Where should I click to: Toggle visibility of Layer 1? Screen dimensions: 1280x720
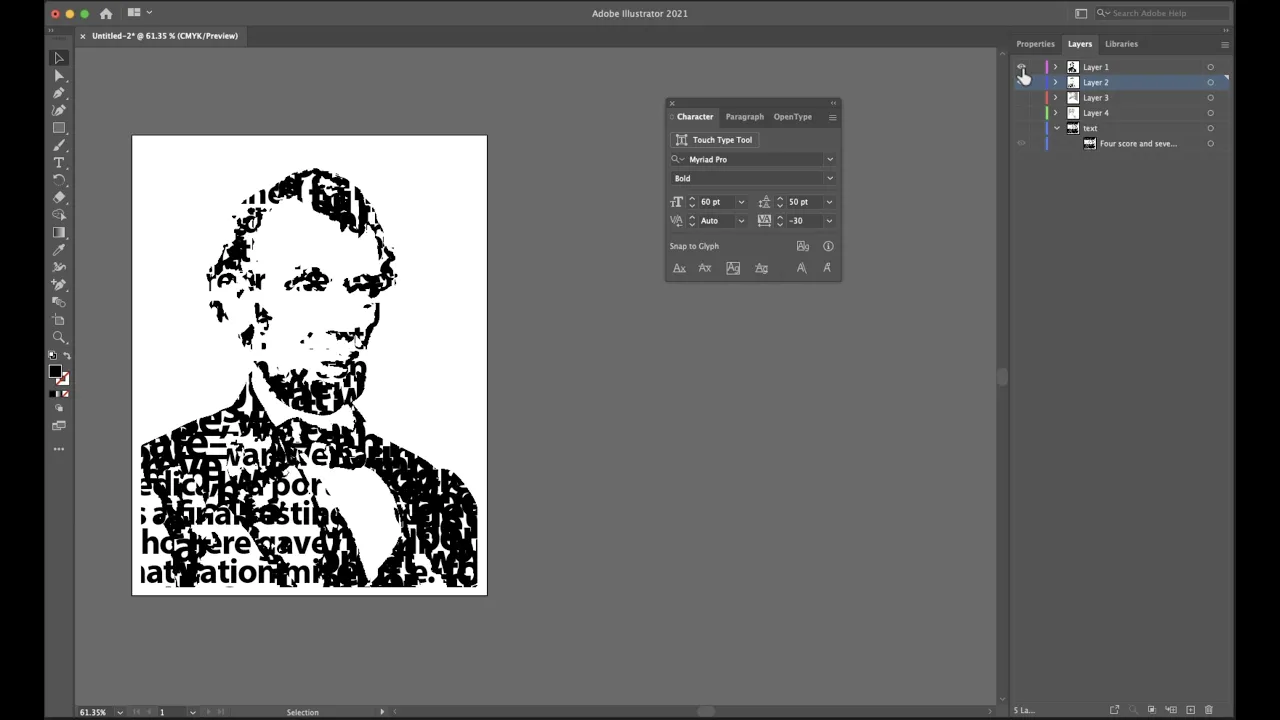[x=1021, y=67]
